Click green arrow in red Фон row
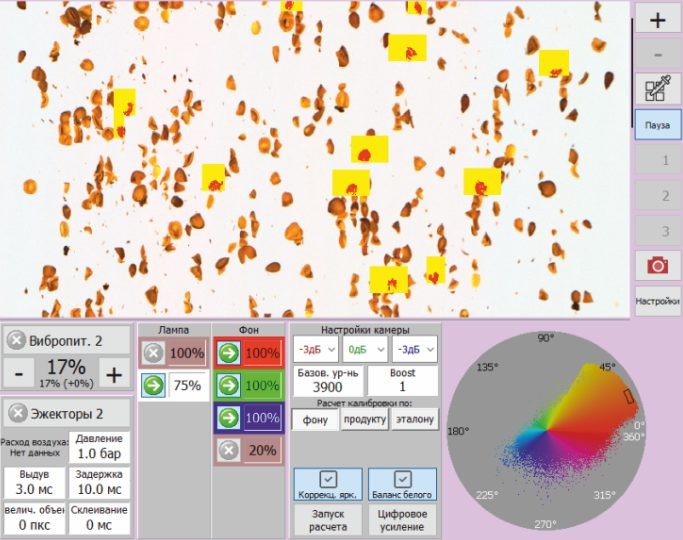This screenshot has width=683, height=540. 228,353
